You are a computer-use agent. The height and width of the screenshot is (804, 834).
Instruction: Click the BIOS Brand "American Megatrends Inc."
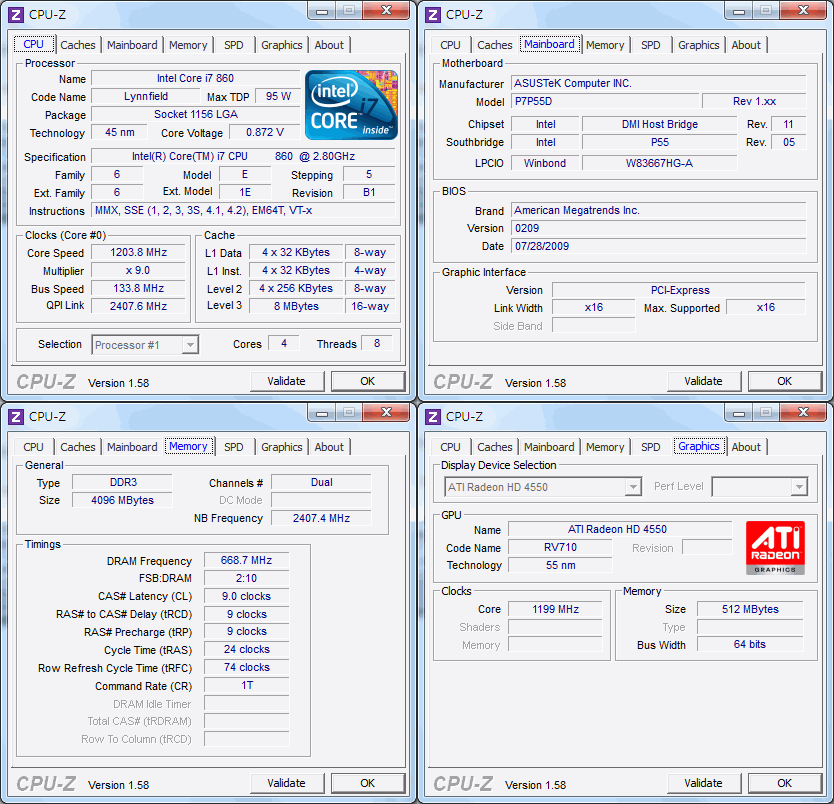pos(658,211)
